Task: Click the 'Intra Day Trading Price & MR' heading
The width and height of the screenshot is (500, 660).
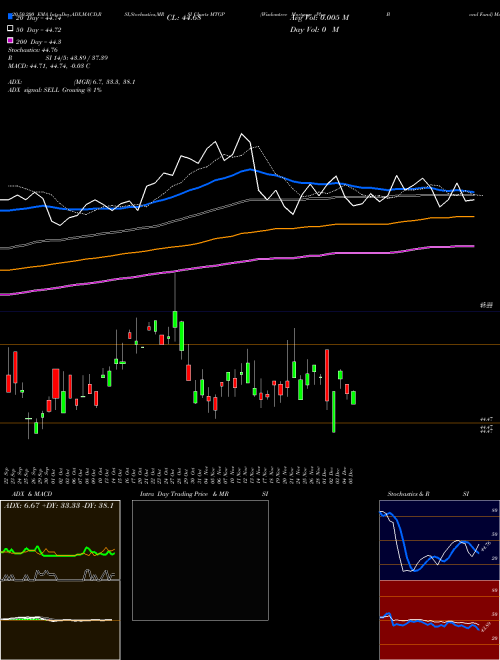Action: (184, 494)
